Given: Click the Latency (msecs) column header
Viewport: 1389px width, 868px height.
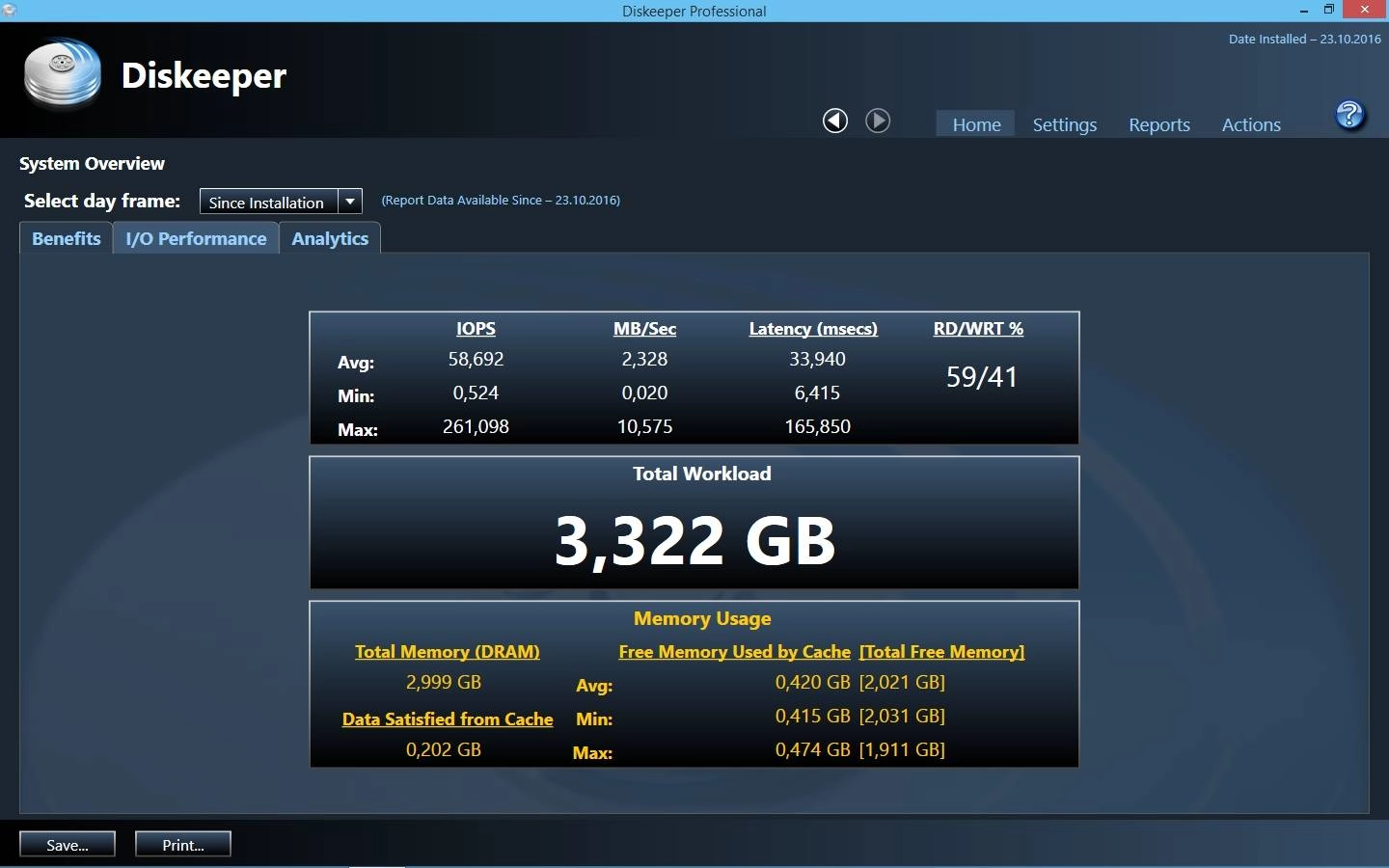Looking at the screenshot, I should coord(813,329).
